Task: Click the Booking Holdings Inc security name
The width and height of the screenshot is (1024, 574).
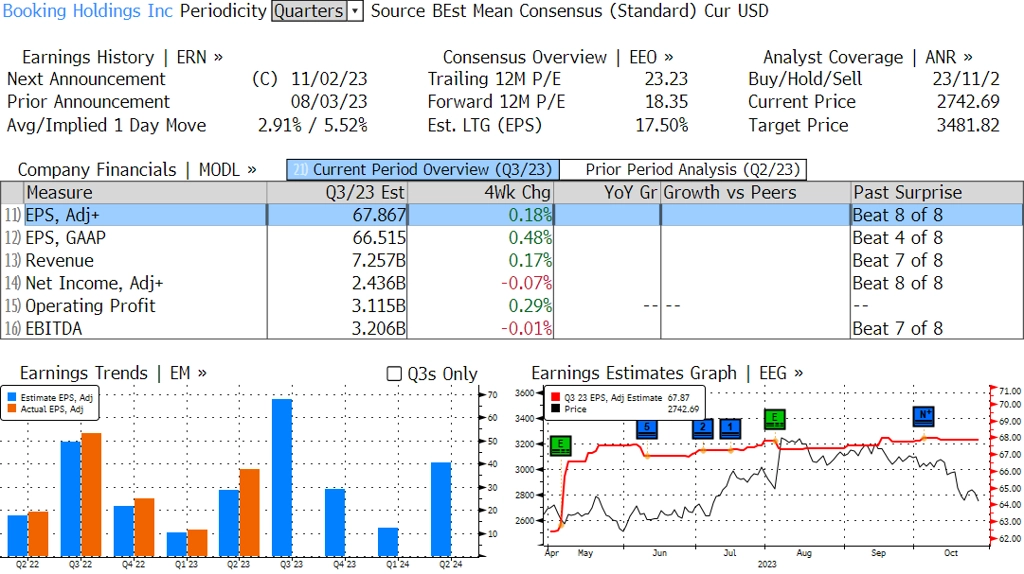Action: point(88,11)
